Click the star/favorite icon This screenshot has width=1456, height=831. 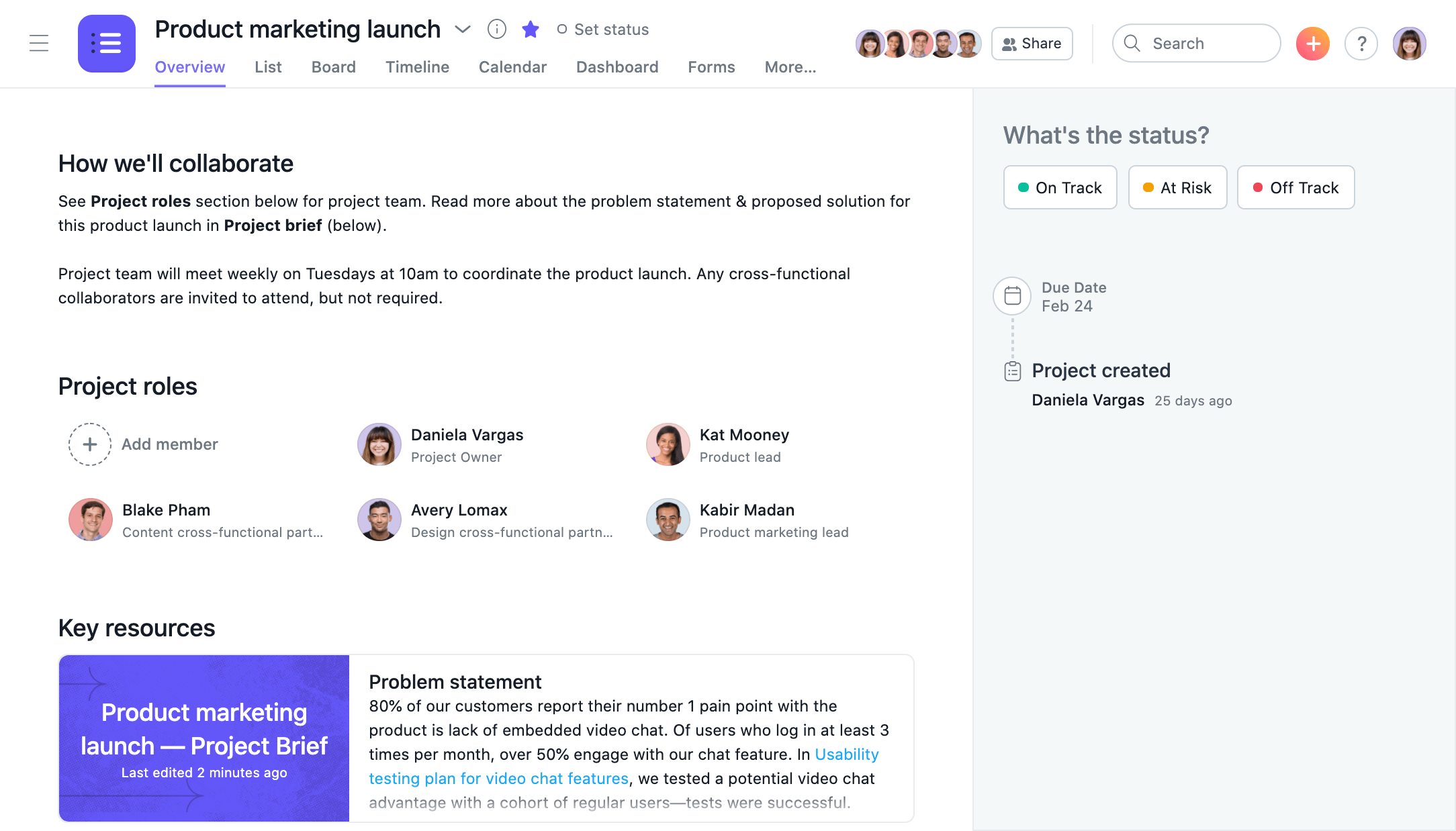tap(530, 29)
